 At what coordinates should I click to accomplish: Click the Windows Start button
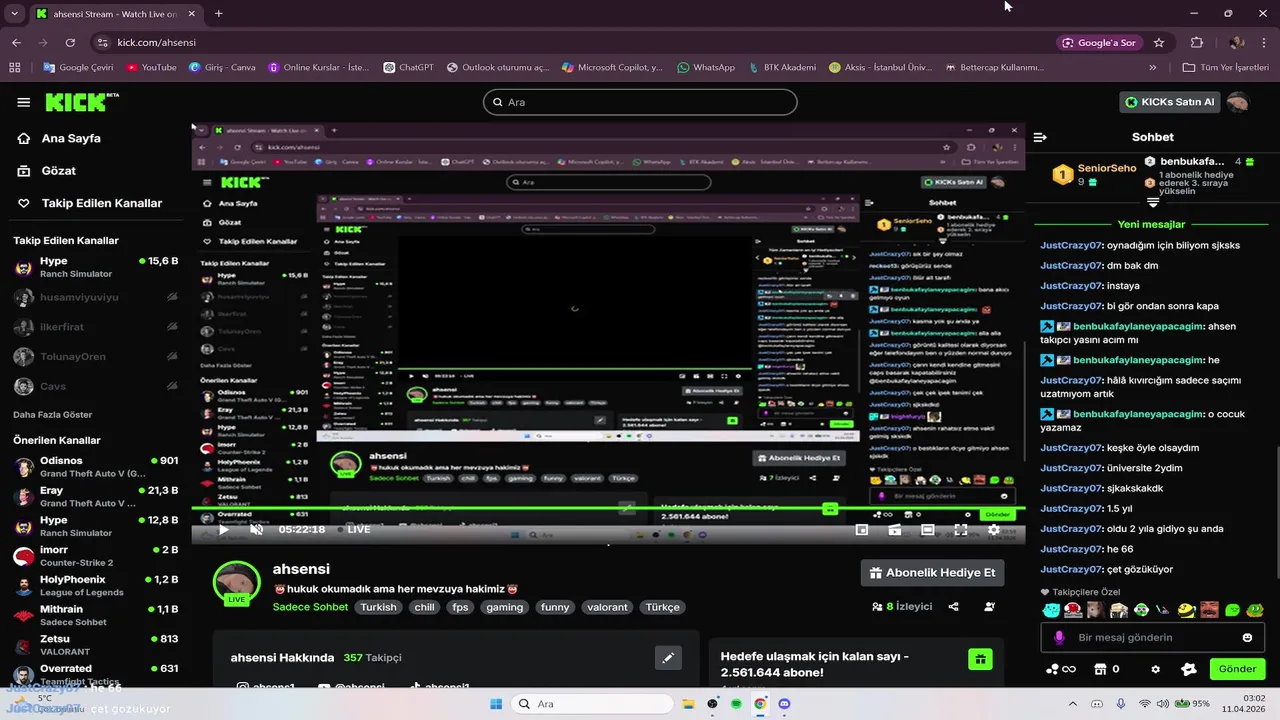pos(496,704)
